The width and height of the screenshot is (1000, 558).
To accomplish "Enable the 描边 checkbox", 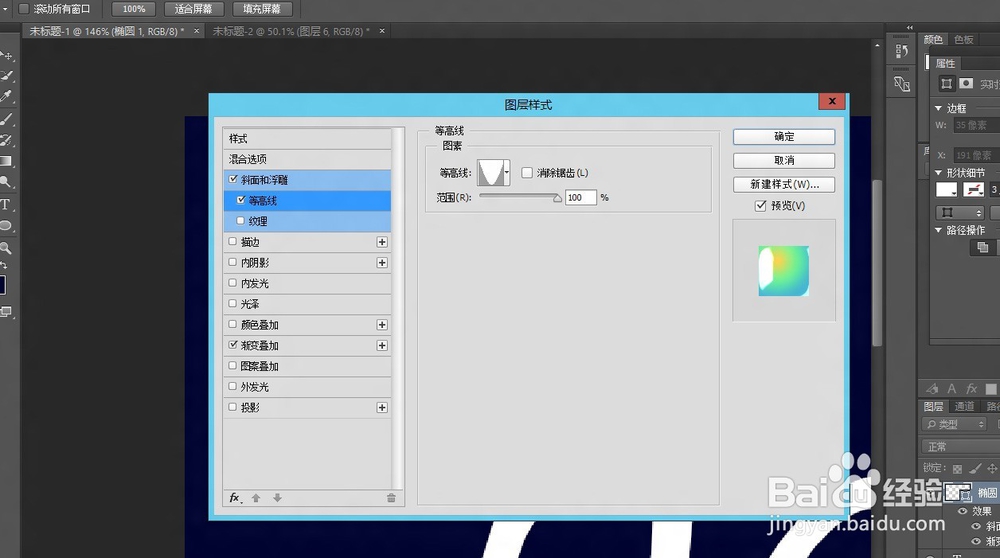I will coord(233,241).
